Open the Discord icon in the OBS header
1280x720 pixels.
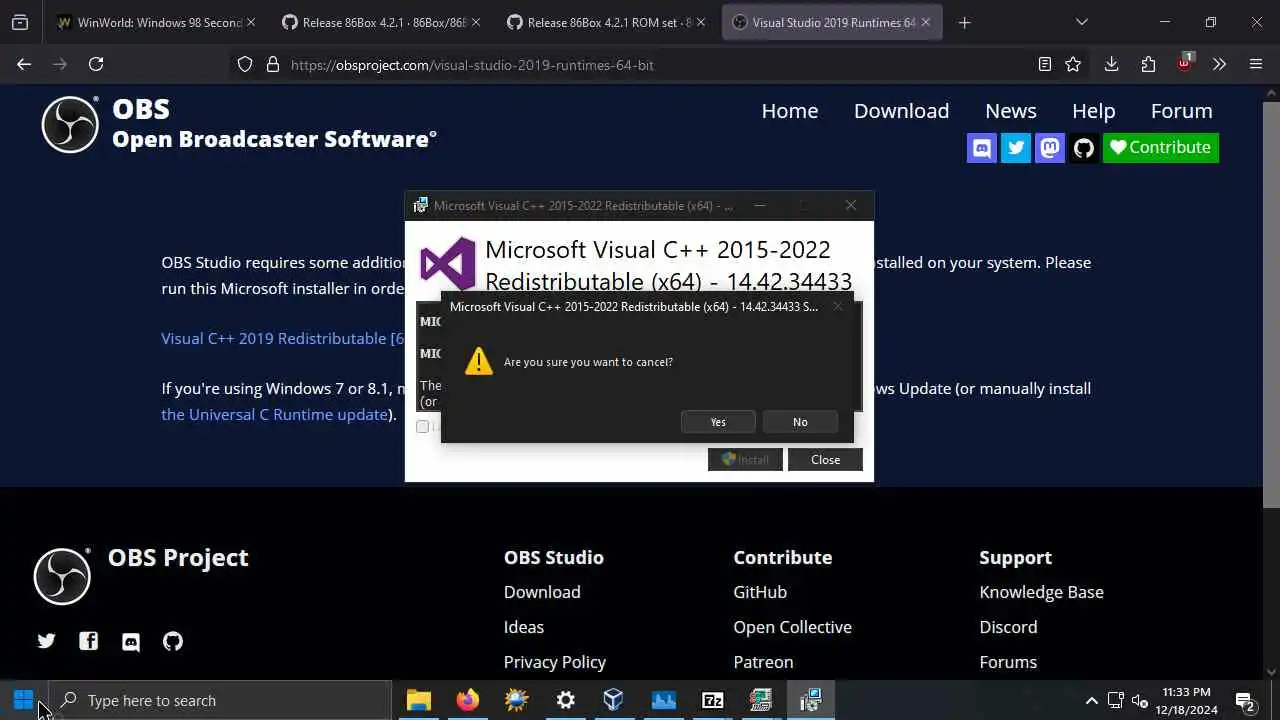click(x=982, y=148)
